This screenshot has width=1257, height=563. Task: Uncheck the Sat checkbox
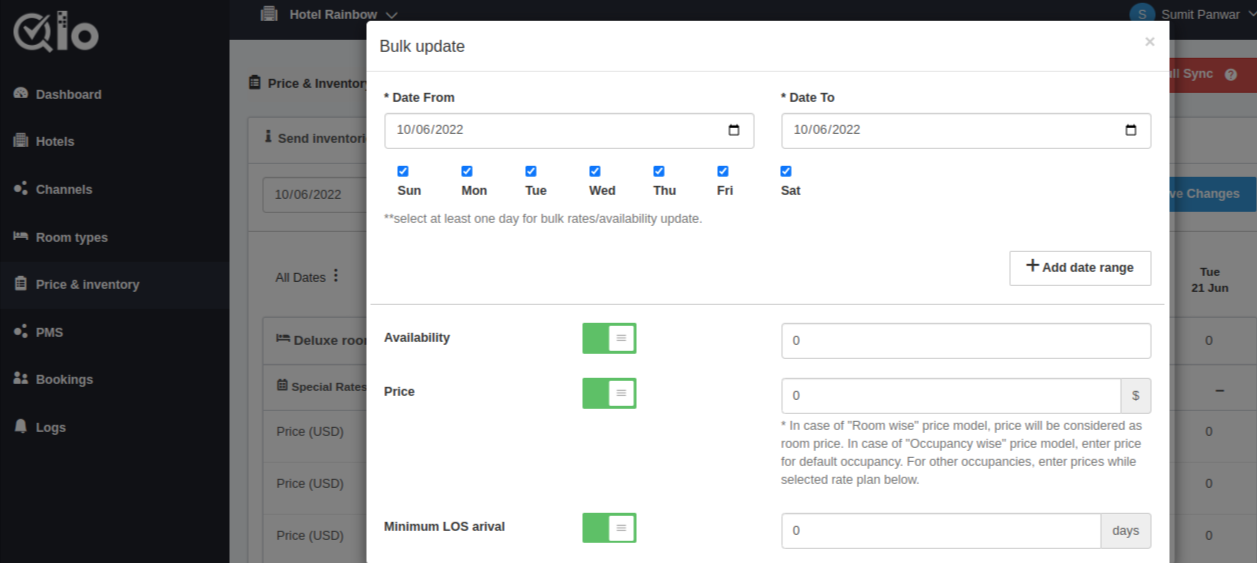pyautogui.click(x=786, y=171)
